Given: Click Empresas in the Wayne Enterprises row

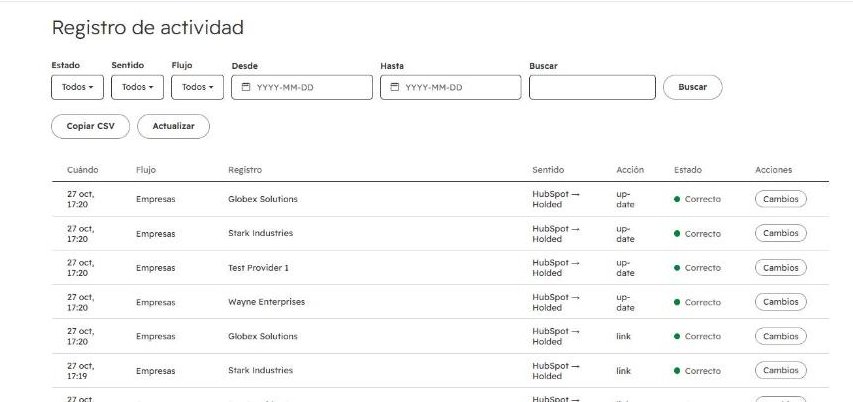Looking at the screenshot, I should coord(156,302).
